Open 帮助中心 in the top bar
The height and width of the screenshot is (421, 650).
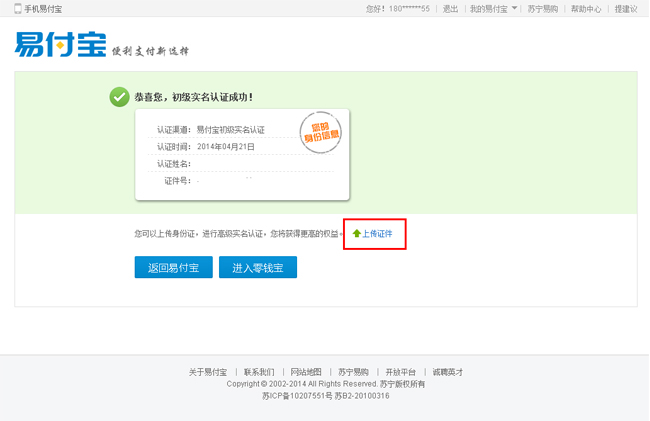586,8
